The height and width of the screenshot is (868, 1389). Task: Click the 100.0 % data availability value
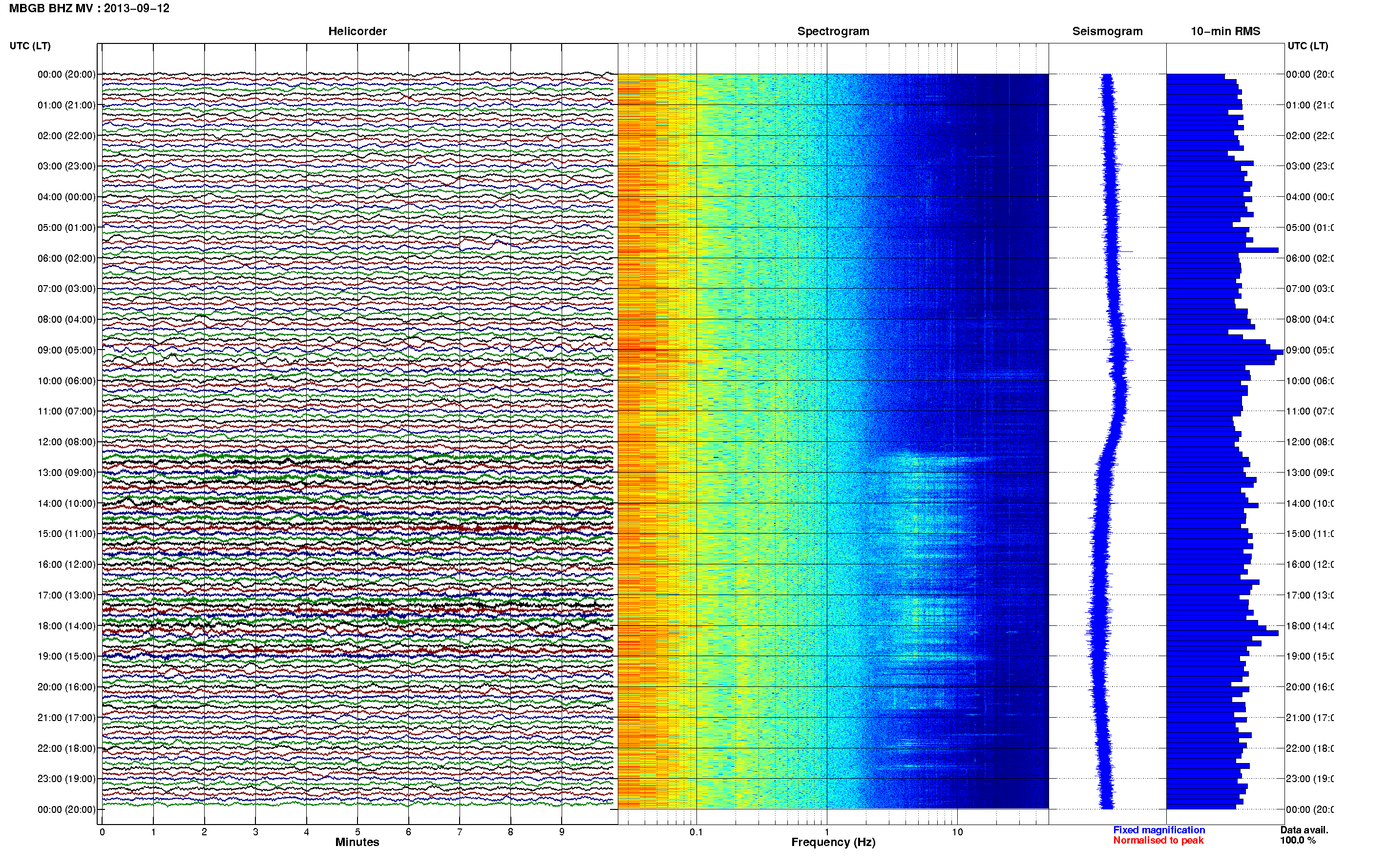pyautogui.click(x=1298, y=841)
